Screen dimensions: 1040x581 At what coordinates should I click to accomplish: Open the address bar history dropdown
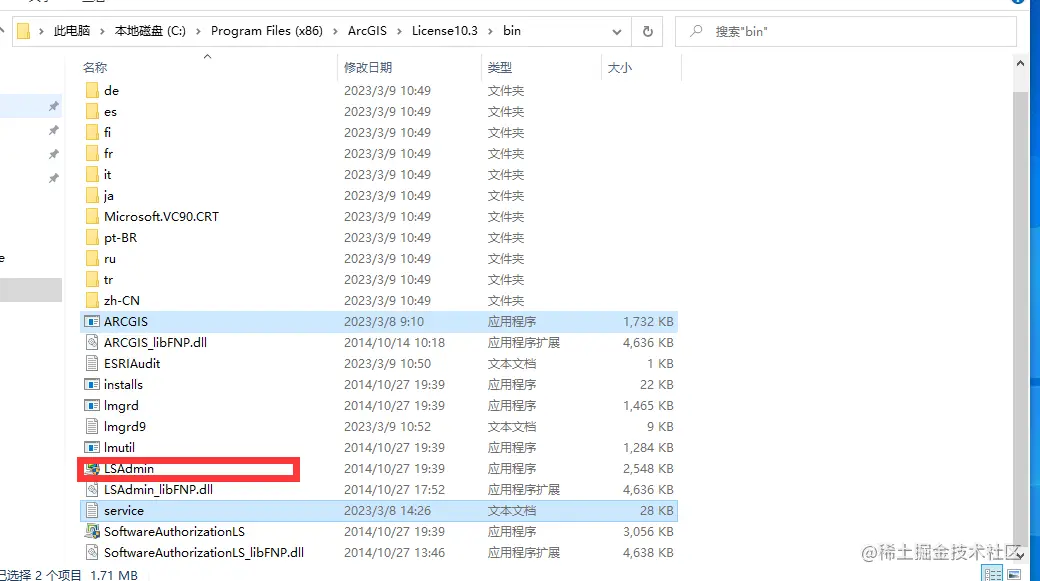(617, 31)
